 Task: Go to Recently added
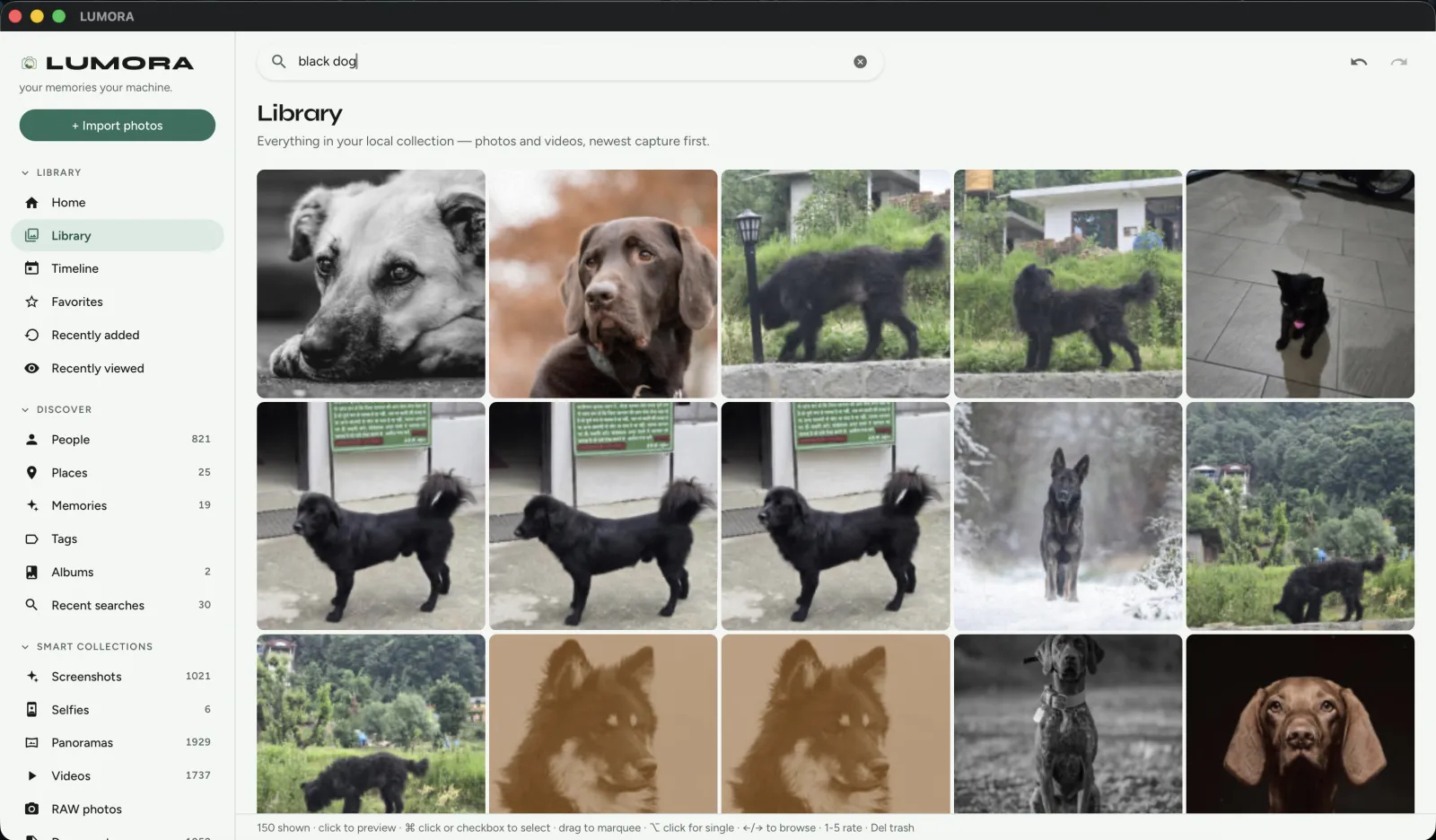point(118,335)
